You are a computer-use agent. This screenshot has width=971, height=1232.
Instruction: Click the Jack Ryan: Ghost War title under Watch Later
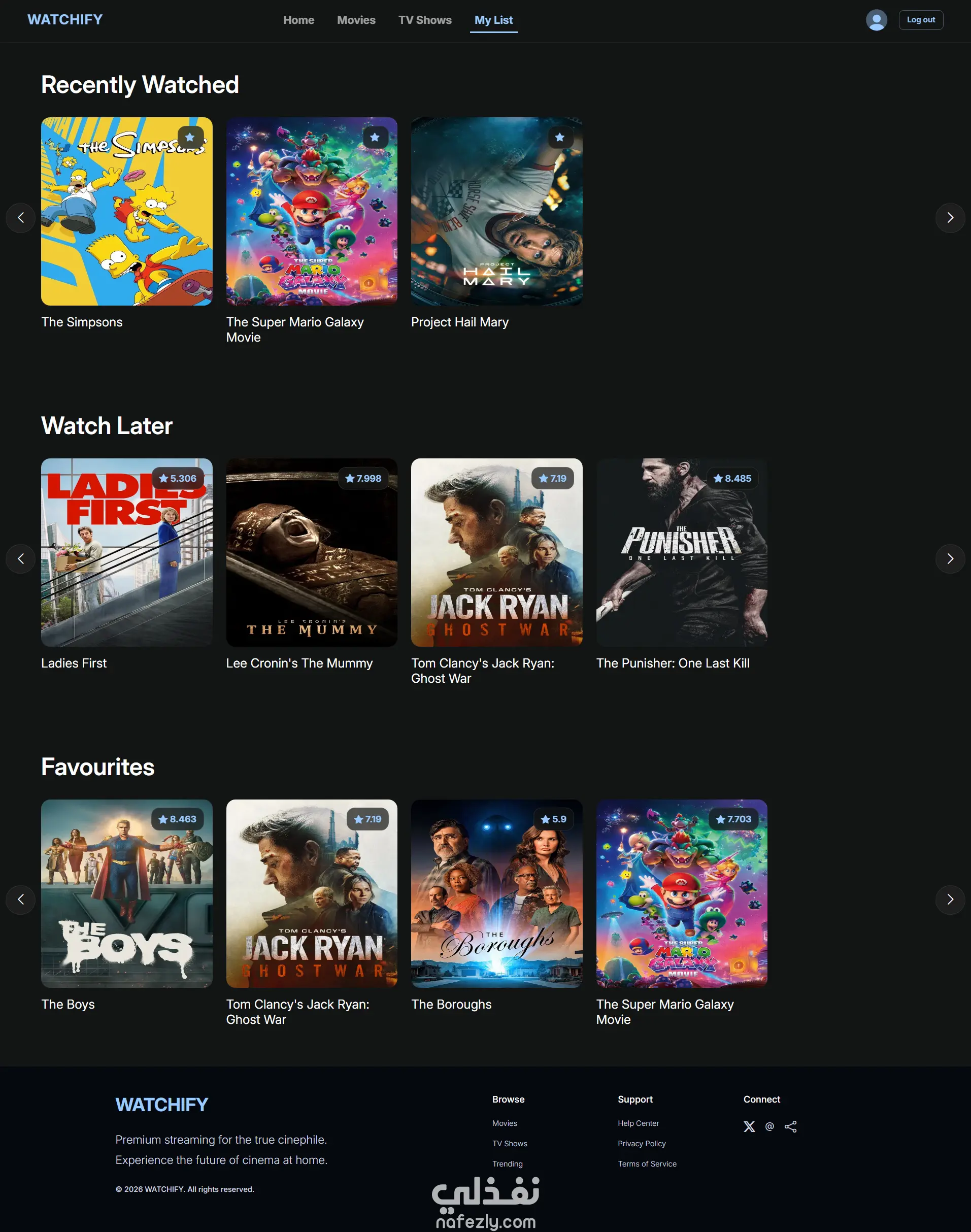coord(483,671)
